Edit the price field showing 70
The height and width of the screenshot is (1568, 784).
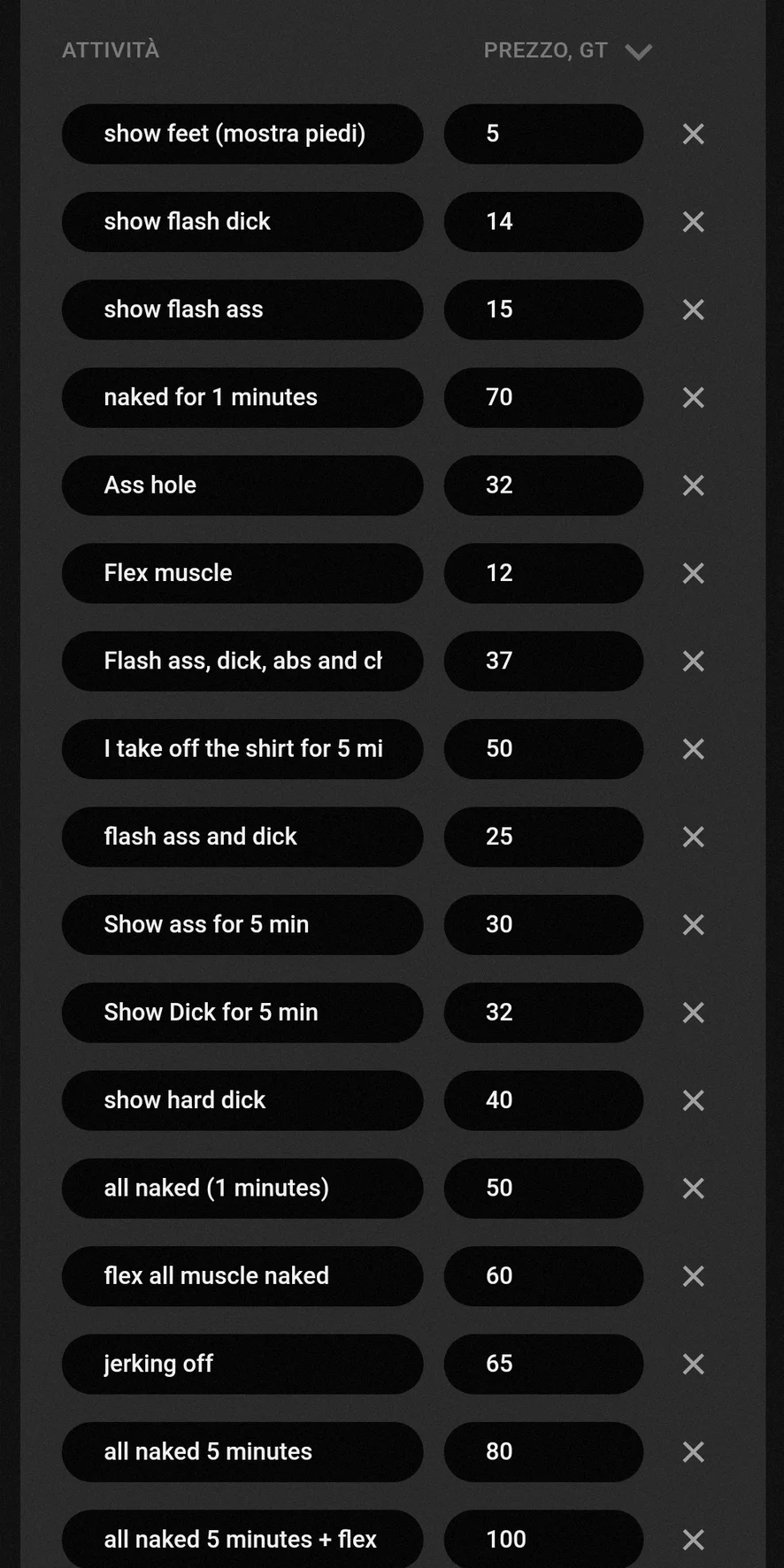[x=542, y=397]
